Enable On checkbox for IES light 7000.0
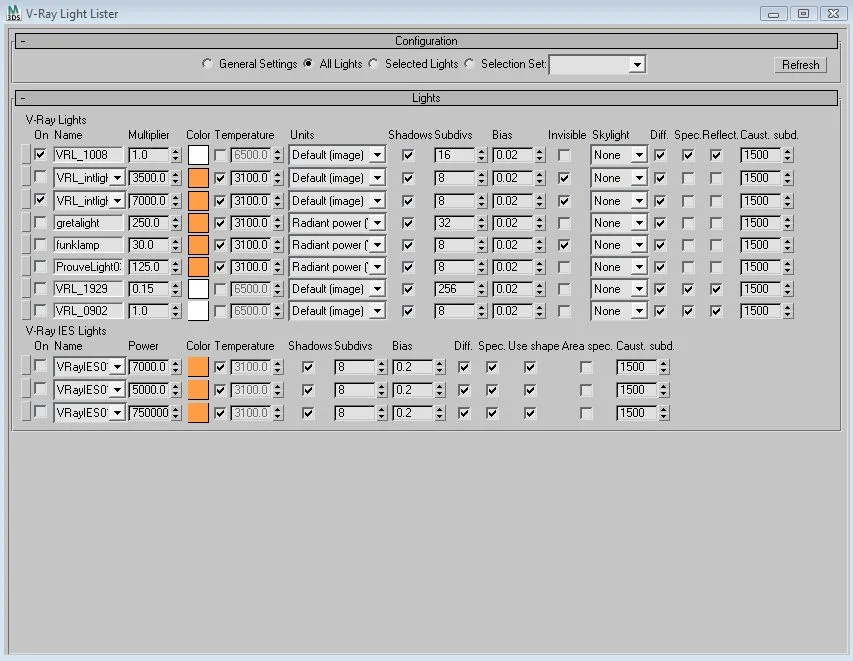This screenshot has width=853, height=661. (40, 366)
